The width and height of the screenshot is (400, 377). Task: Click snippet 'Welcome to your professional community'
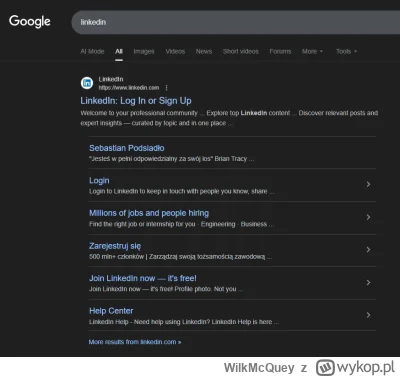pyautogui.click(x=139, y=113)
